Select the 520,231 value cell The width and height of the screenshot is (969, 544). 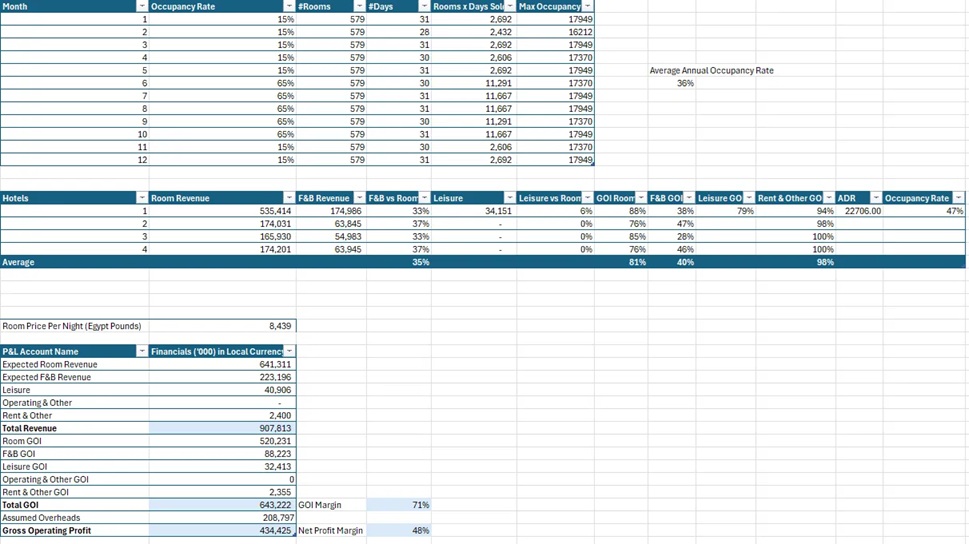[222, 441]
